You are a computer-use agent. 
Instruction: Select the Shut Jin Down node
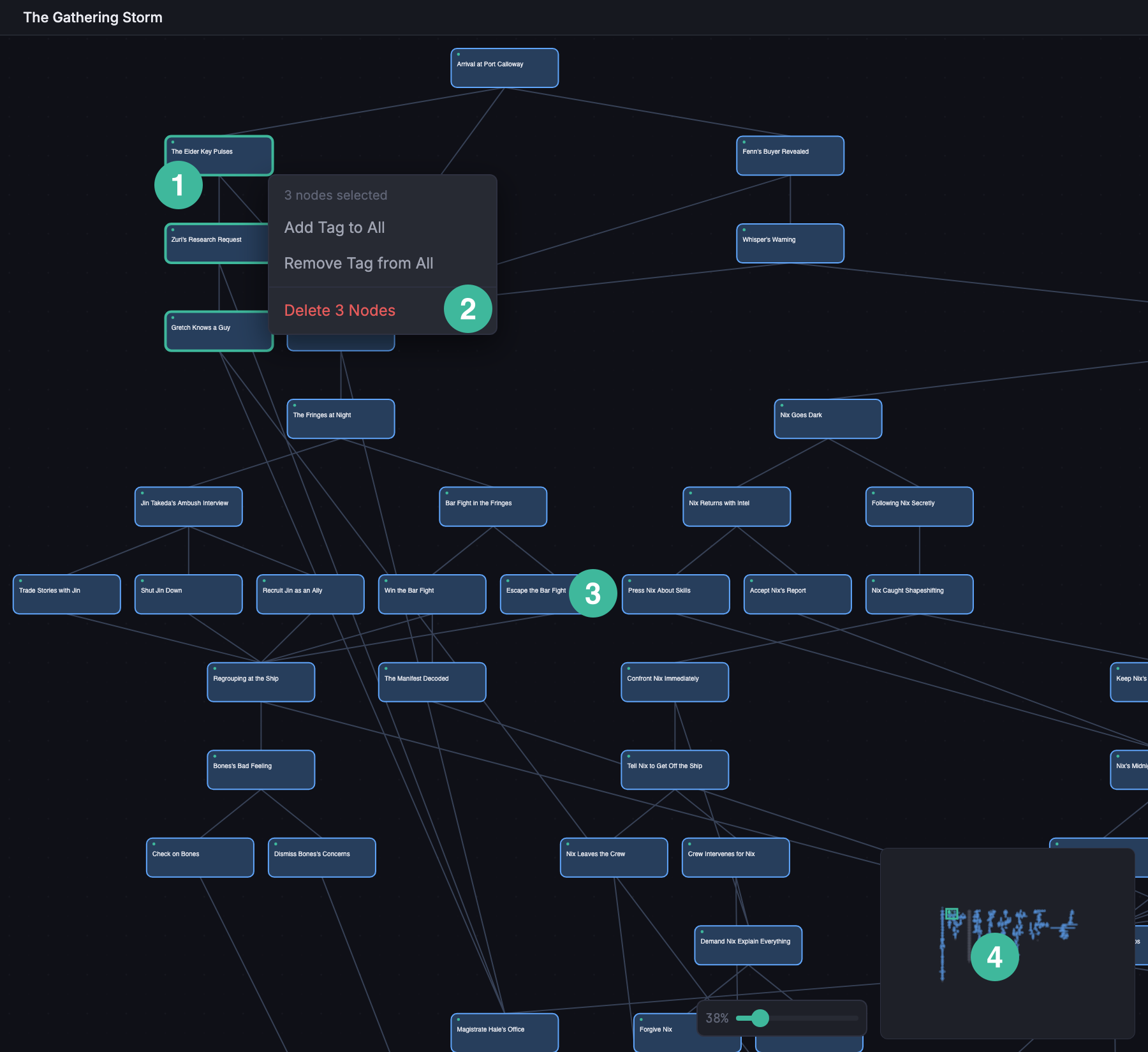[x=188, y=595]
